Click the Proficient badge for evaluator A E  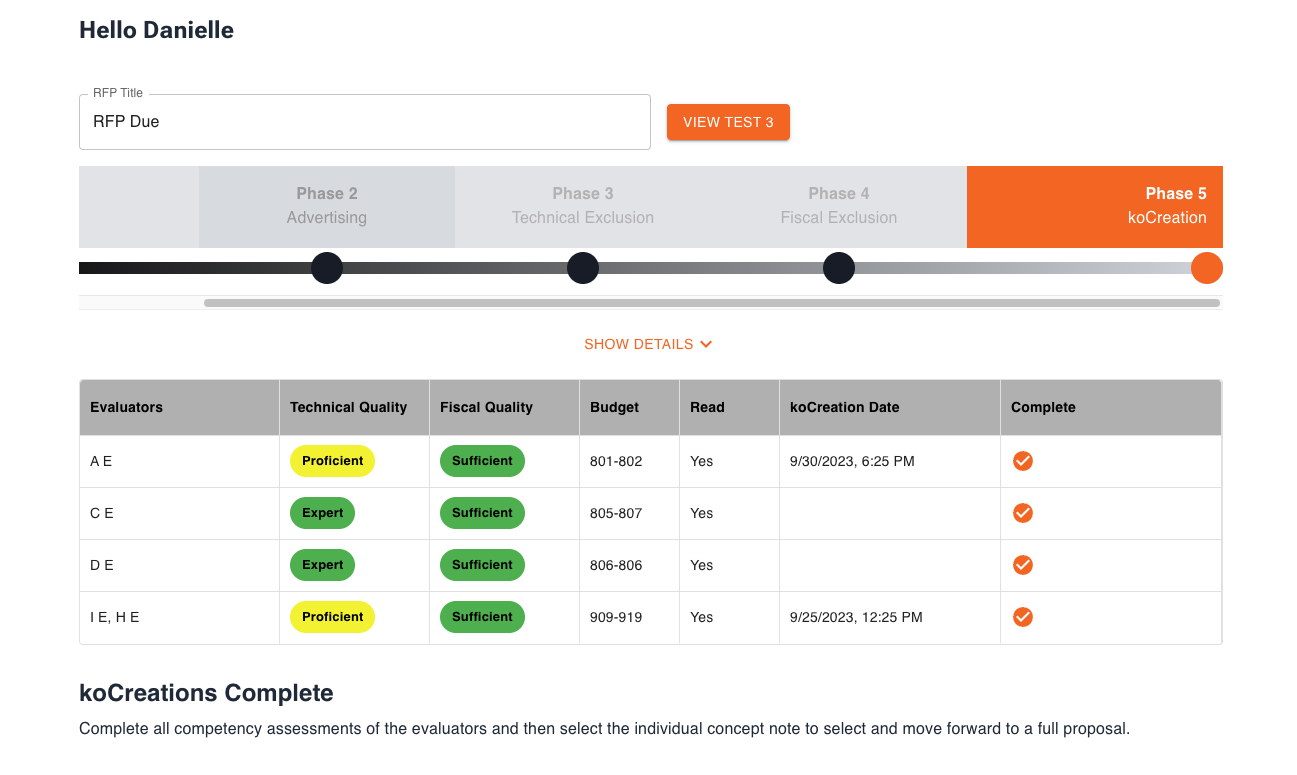332,461
